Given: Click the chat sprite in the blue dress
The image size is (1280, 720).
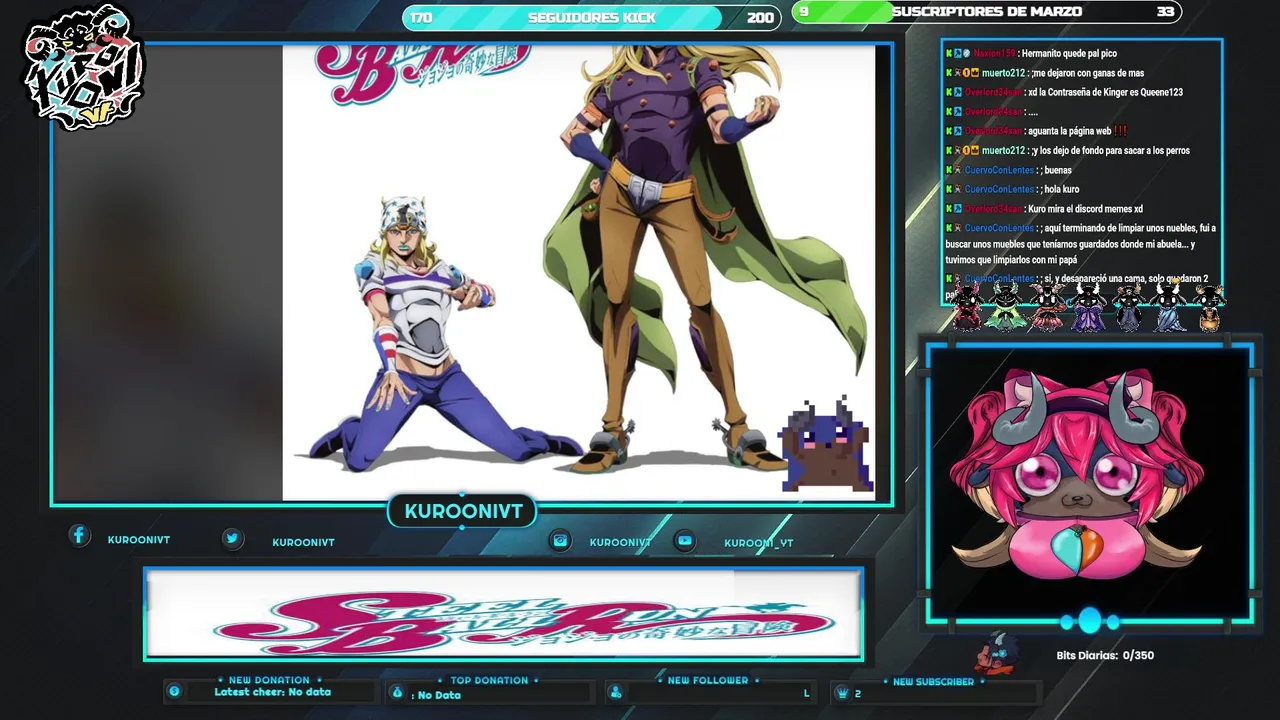Looking at the screenshot, I should pyautogui.click(x=1169, y=307).
